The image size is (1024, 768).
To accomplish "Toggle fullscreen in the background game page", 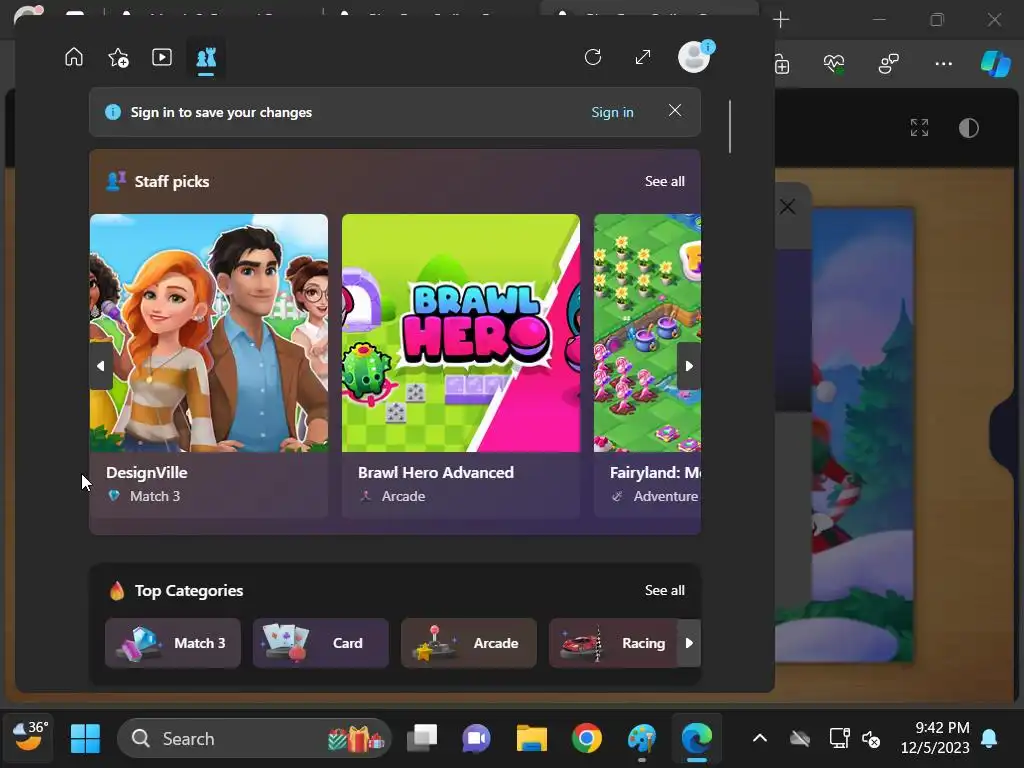I will [920, 127].
